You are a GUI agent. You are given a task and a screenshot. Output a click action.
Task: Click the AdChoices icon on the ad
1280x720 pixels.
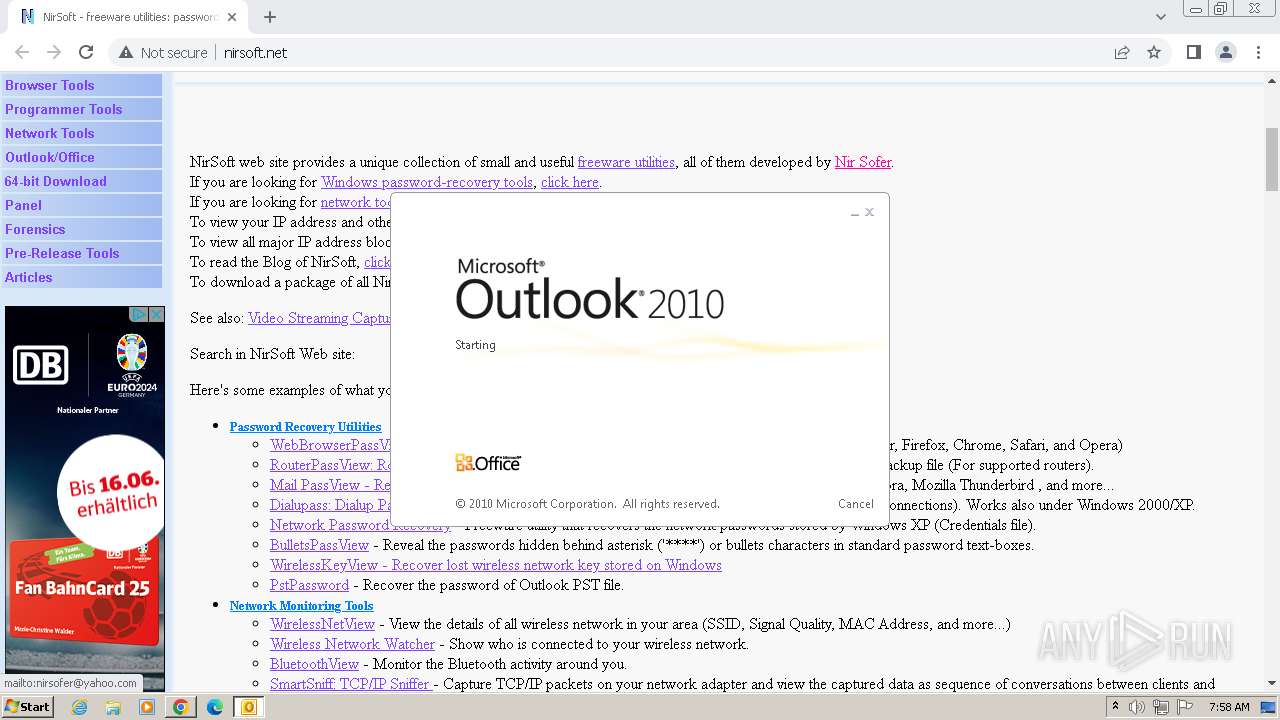(x=140, y=314)
